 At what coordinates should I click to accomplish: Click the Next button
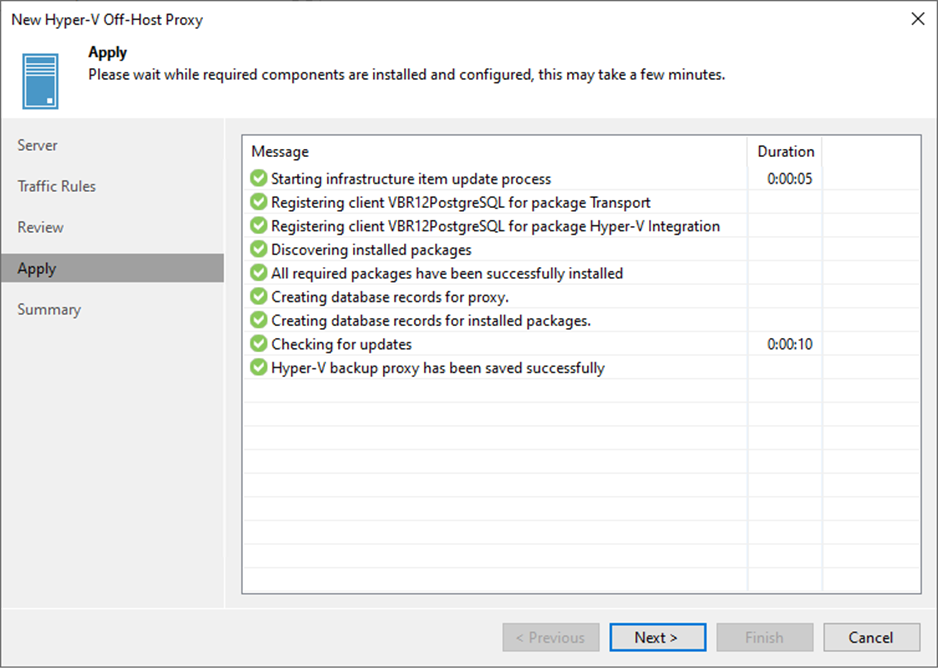point(657,637)
